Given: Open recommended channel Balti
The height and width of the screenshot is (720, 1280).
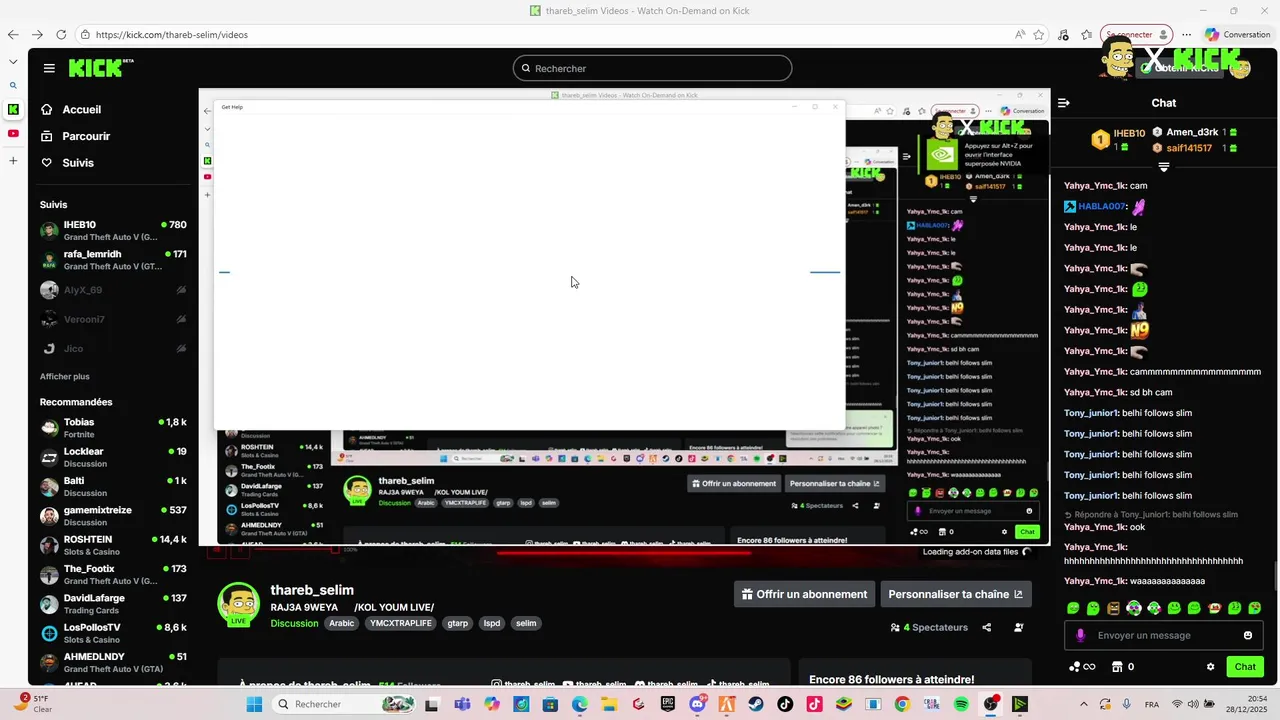Looking at the screenshot, I should [x=113, y=486].
